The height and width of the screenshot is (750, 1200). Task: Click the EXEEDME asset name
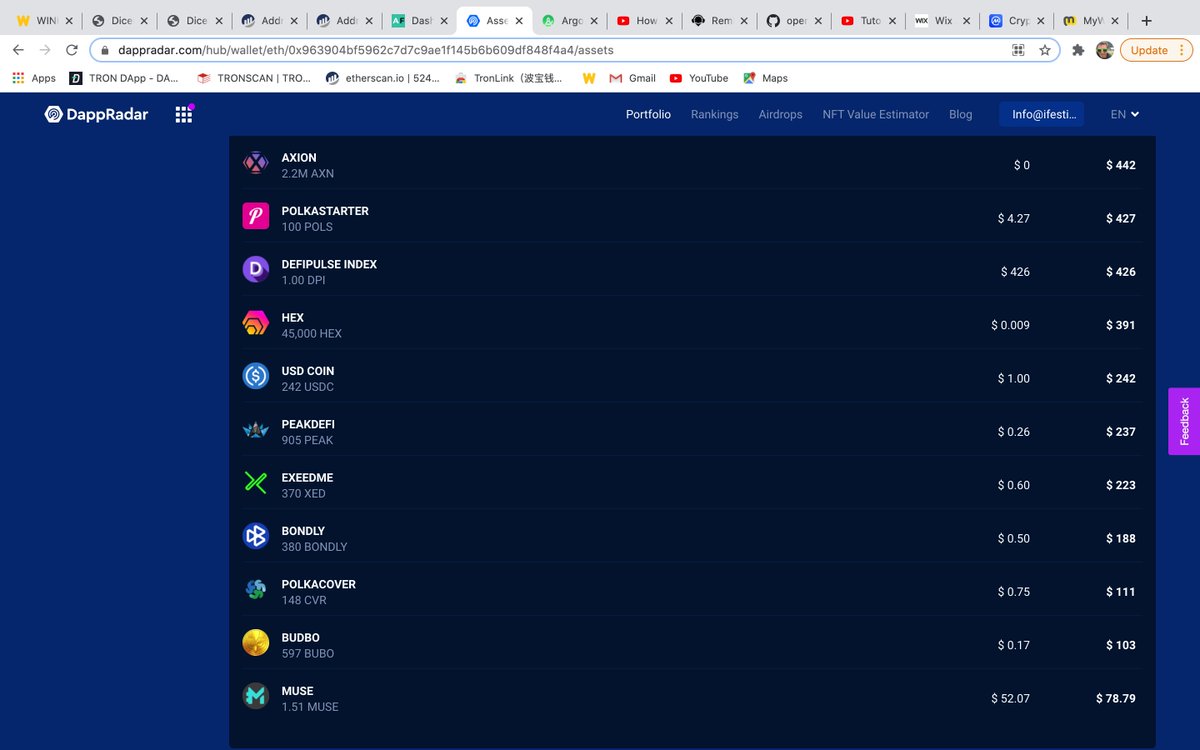(307, 477)
